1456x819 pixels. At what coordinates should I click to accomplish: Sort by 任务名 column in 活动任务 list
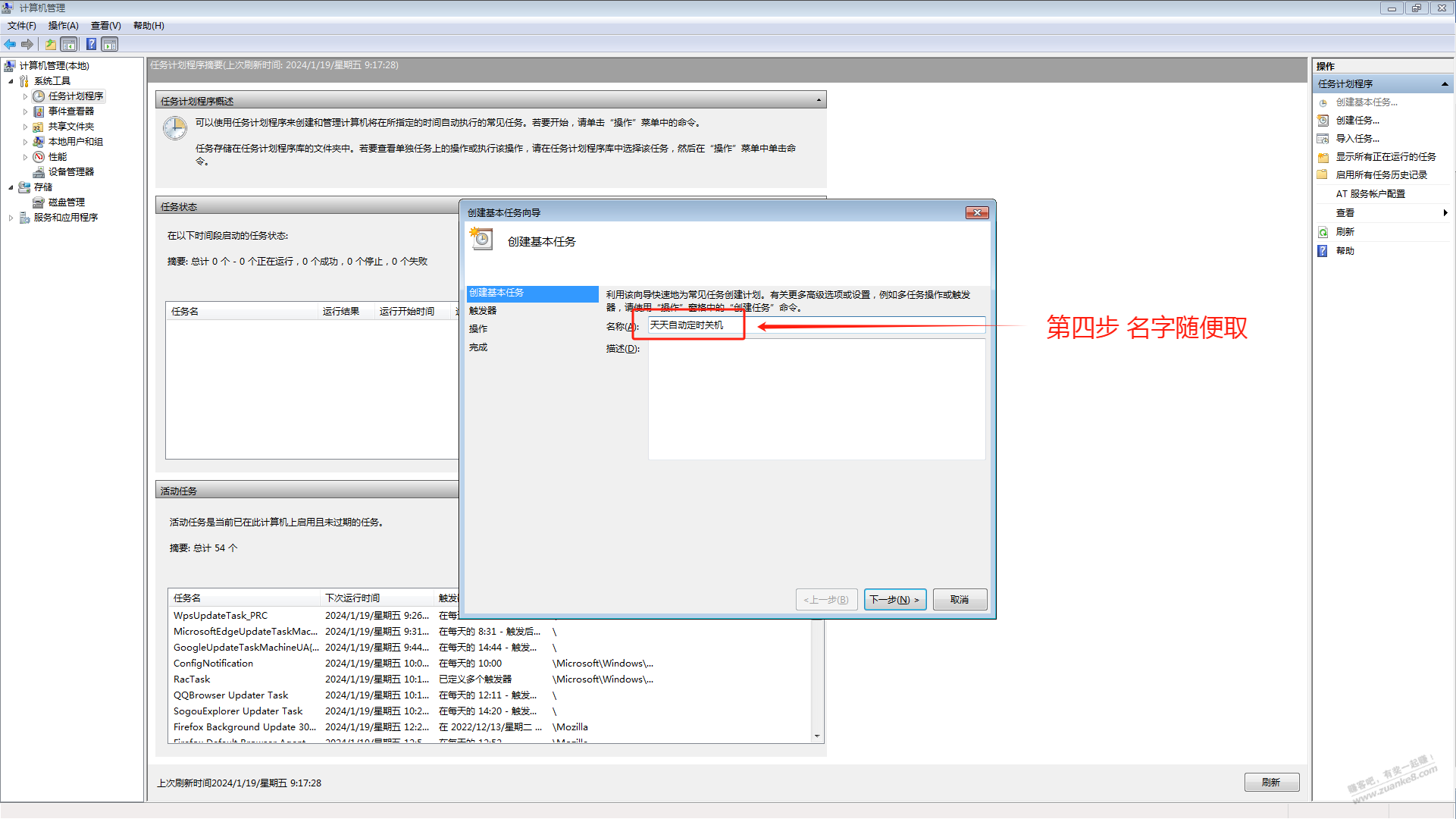(x=244, y=598)
